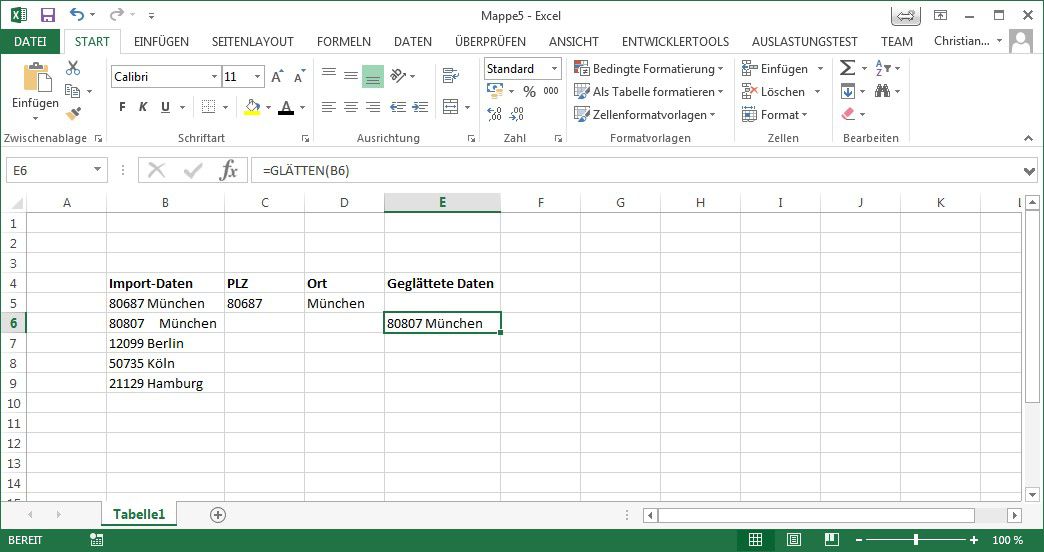Expand the formula bar with chevron
This screenshot has width=1044, height=552.
(1029, 171)
